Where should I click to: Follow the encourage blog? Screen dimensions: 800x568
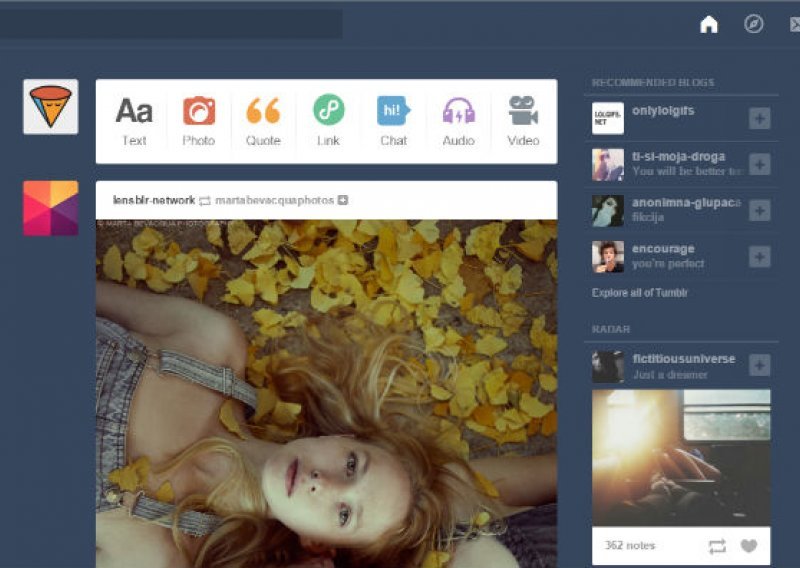[760, 256]
